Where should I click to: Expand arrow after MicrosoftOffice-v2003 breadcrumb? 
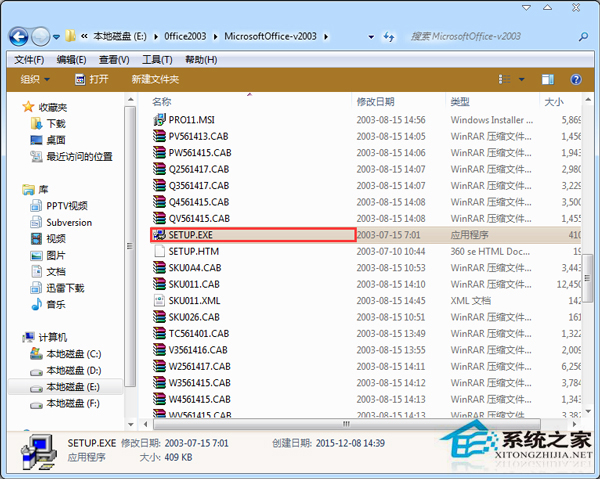pos(326,37)
